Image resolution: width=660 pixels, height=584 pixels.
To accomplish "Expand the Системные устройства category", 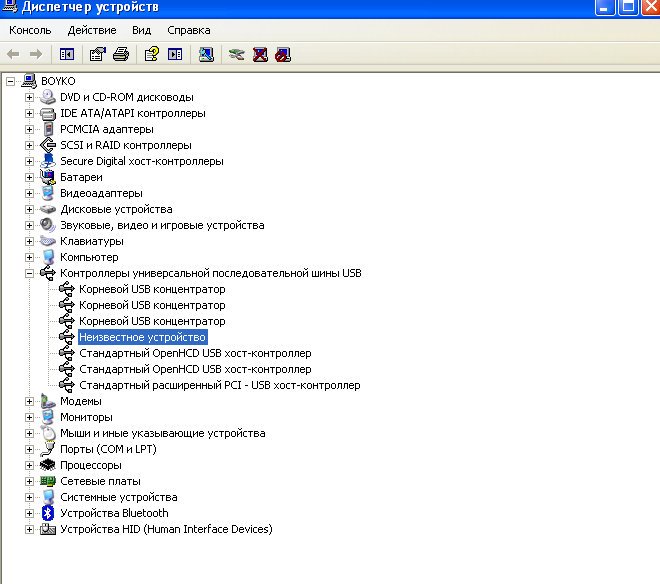I will coord(29,497).
